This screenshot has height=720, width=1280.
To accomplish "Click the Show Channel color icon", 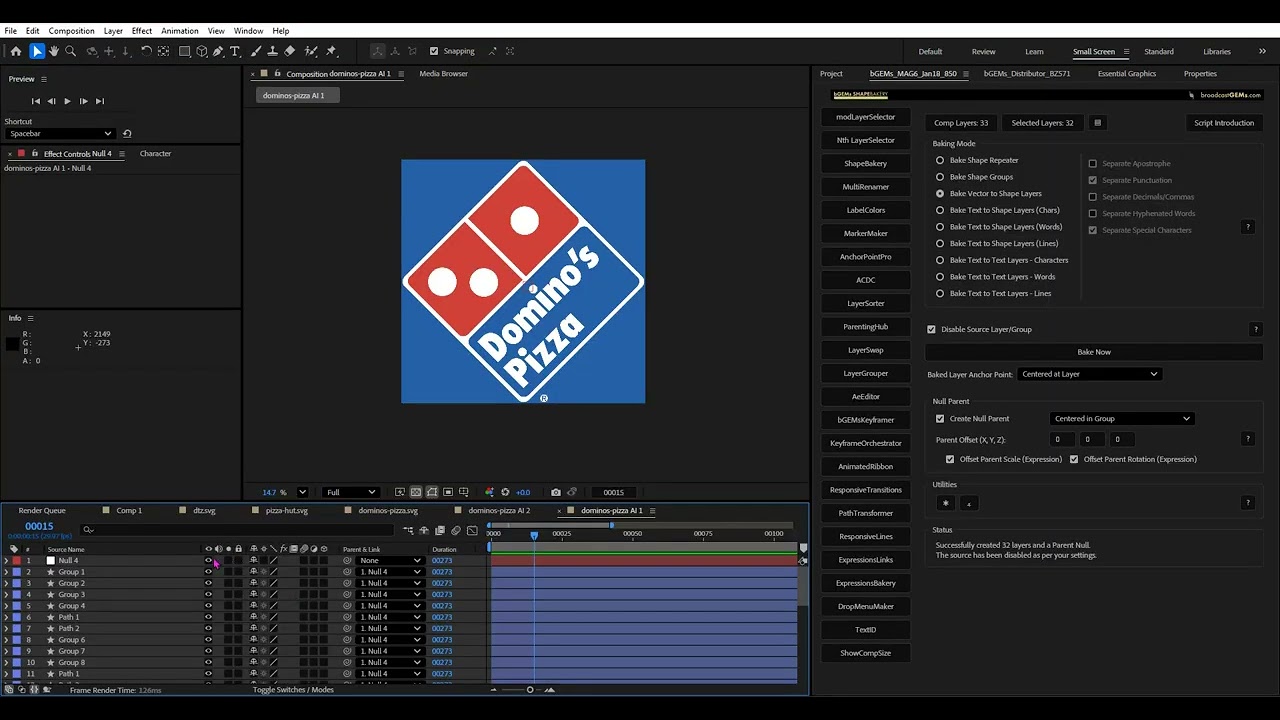I will 489,492.
